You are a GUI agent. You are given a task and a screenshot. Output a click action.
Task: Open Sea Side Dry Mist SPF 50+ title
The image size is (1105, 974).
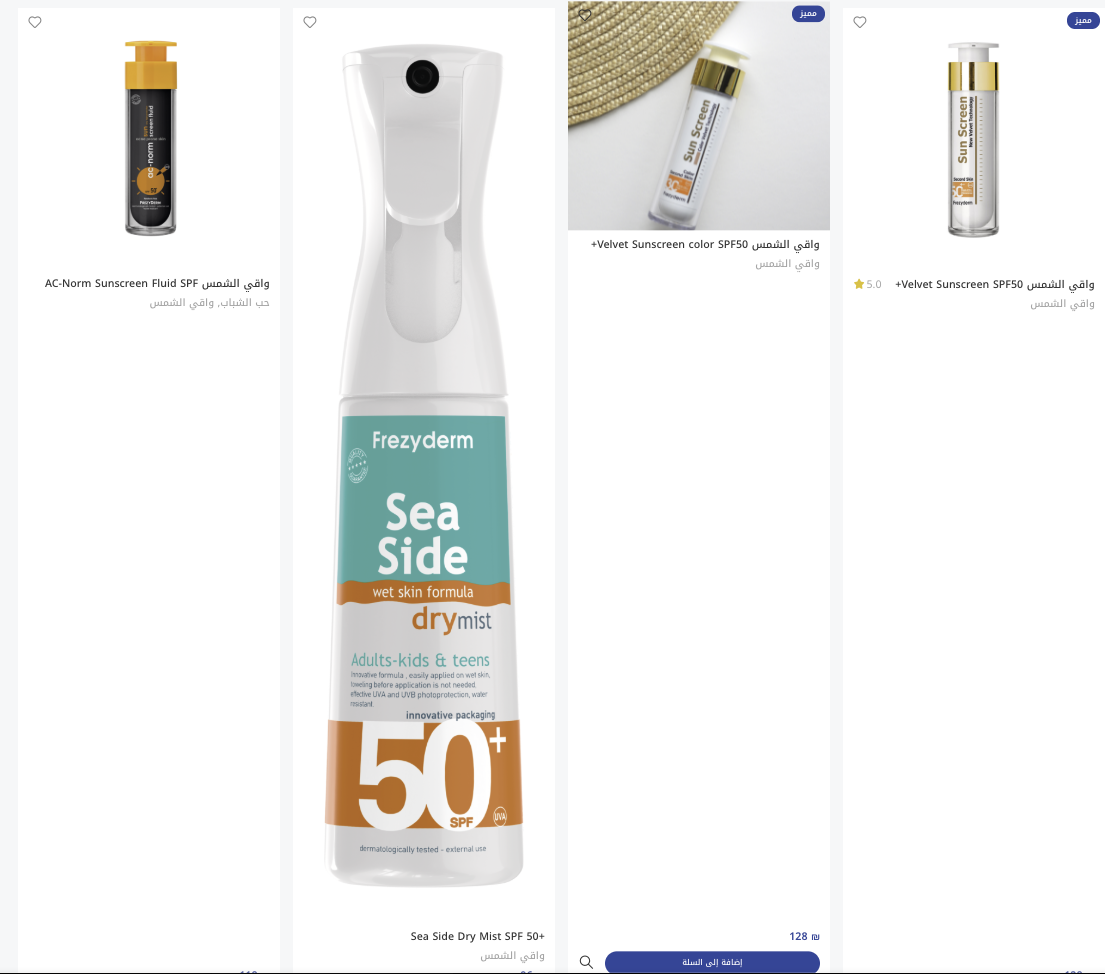pos(477,936)
